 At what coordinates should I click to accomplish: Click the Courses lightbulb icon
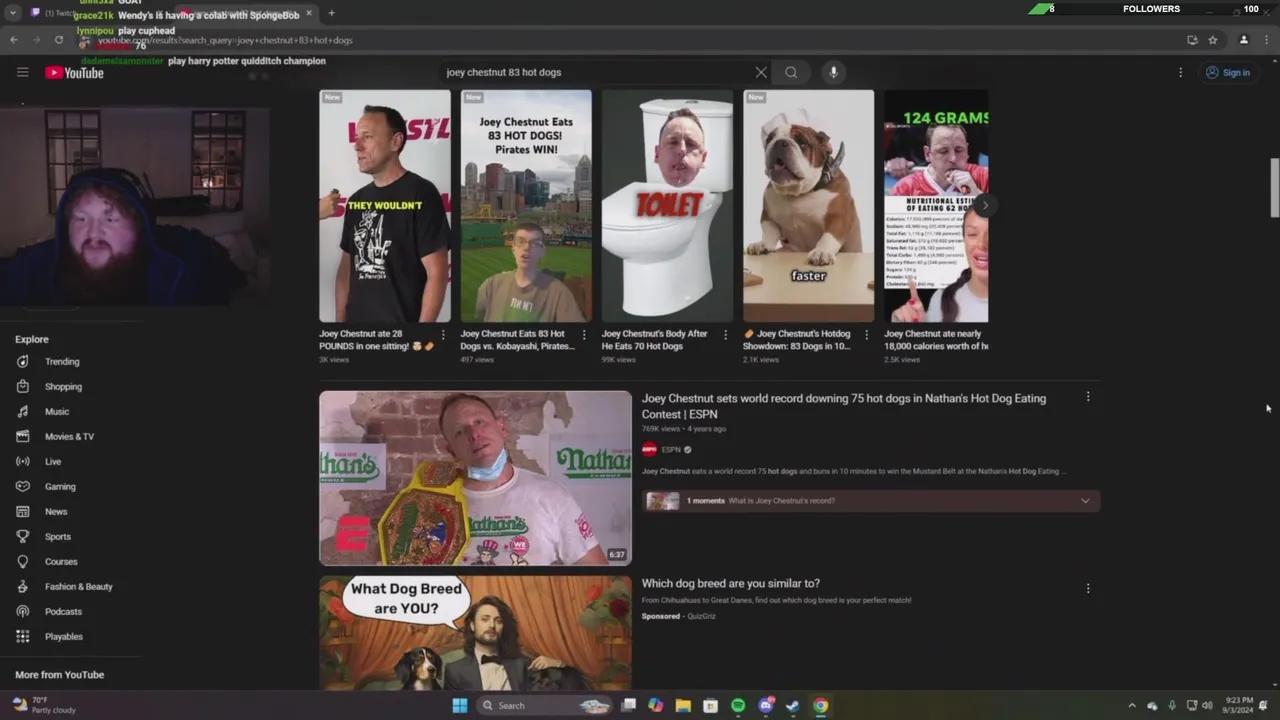click(23, 561)
